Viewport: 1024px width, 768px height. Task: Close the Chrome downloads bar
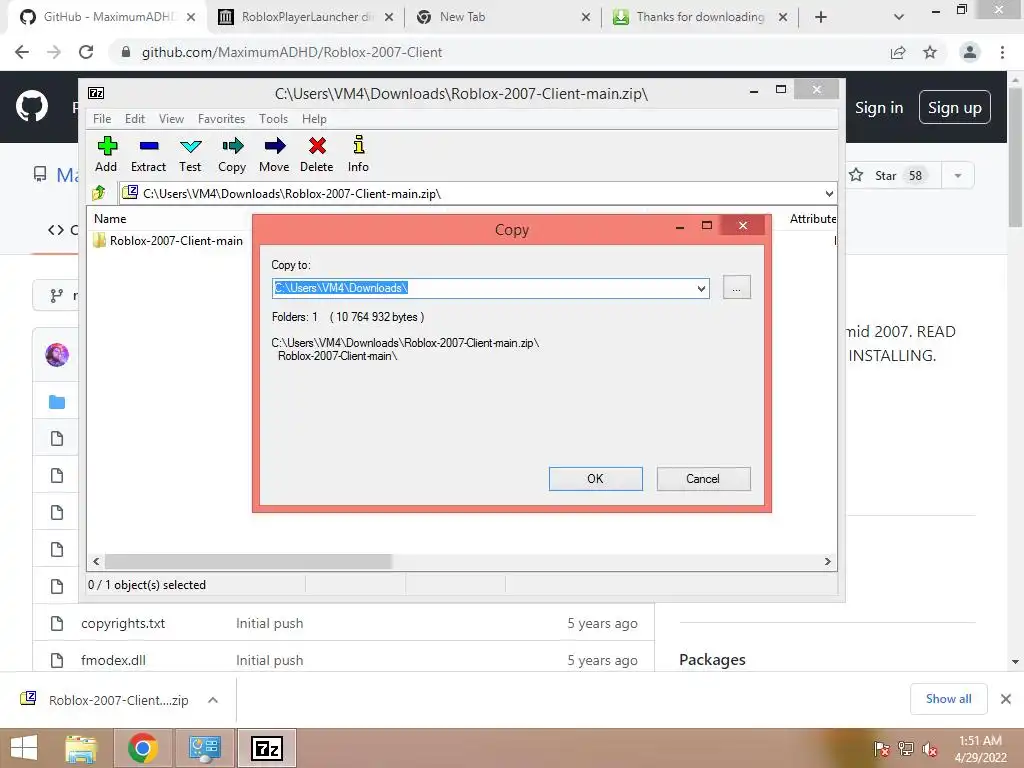pyautogui.click(x=1006, y=699)
